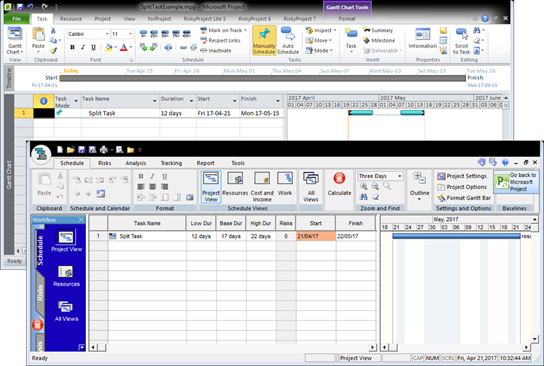This screenshot has height=366, width=544.
Task: Open Project Settings in RiskyProject
Action: pos(462,176)
